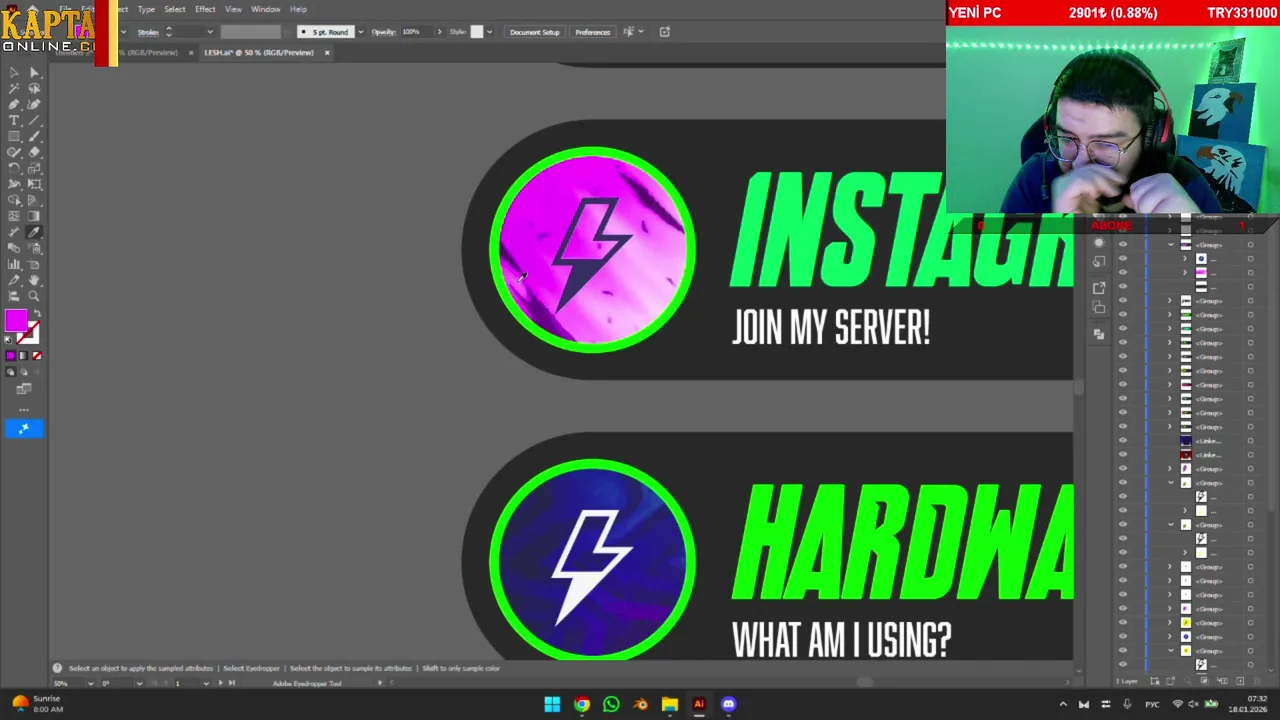The image size is (1280, 720).
Task: Select the Zoom magnifier tool
Action: click(x=34, y=297)
